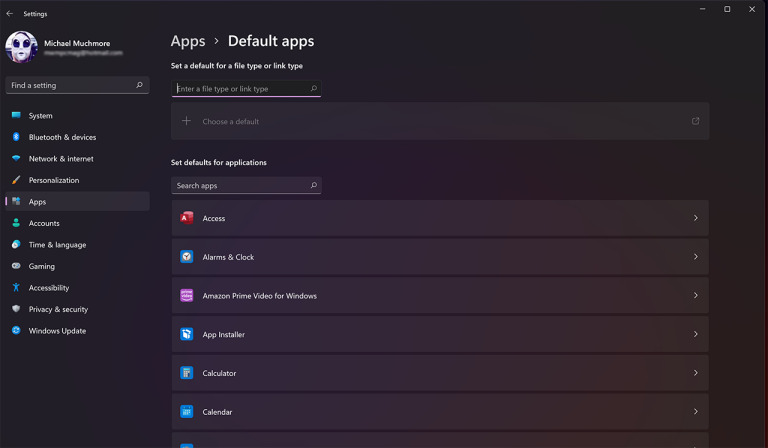Open the Gaming controller icon
768x448 pixels.
point(16,266)
